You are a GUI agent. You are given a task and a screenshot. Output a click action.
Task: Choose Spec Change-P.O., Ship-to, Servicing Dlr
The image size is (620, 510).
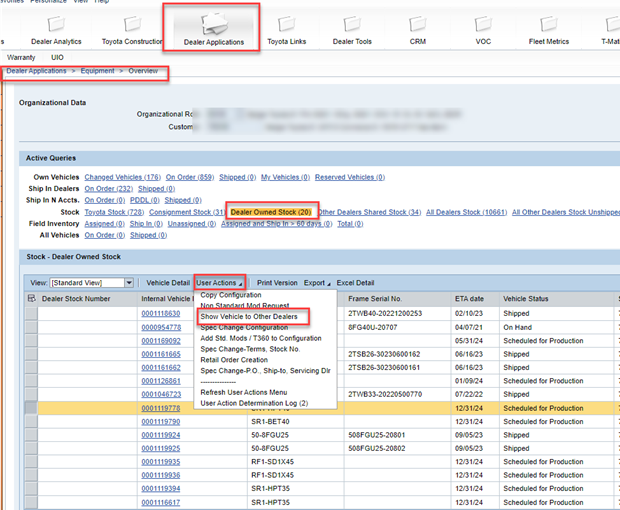tap(265, 371)
